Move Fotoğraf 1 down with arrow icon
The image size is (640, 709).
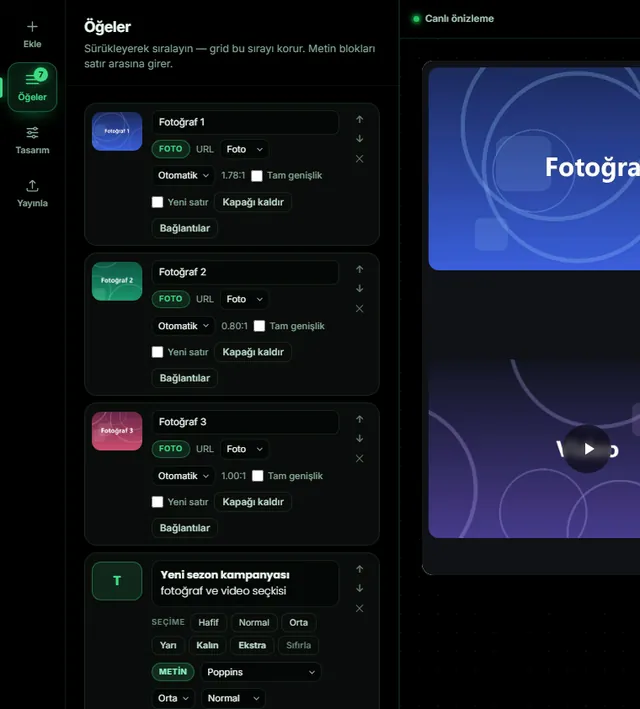tap(360, 139)
